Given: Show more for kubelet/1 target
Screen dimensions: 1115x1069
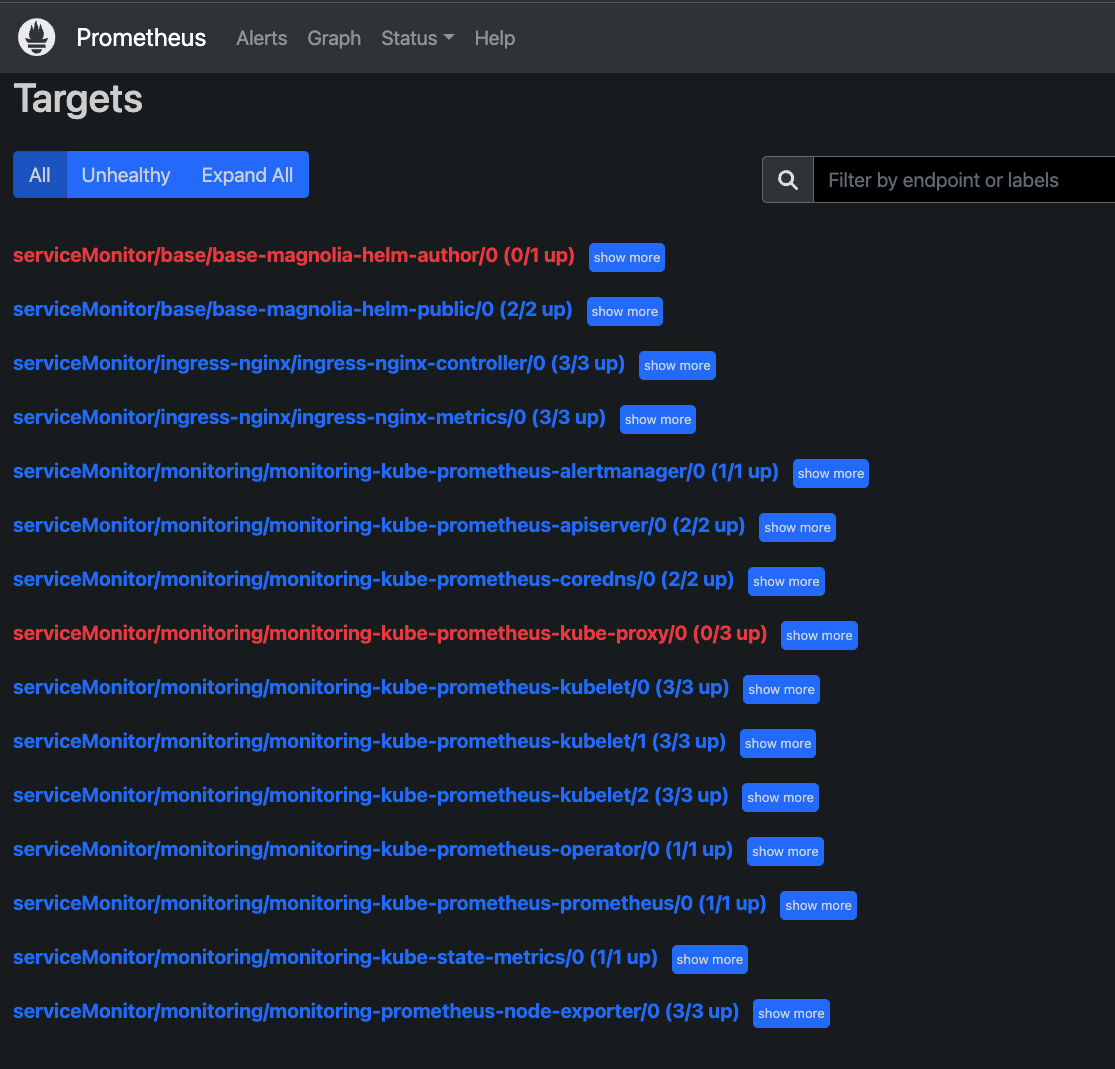Looking at the screenshot, I should 778,743.
